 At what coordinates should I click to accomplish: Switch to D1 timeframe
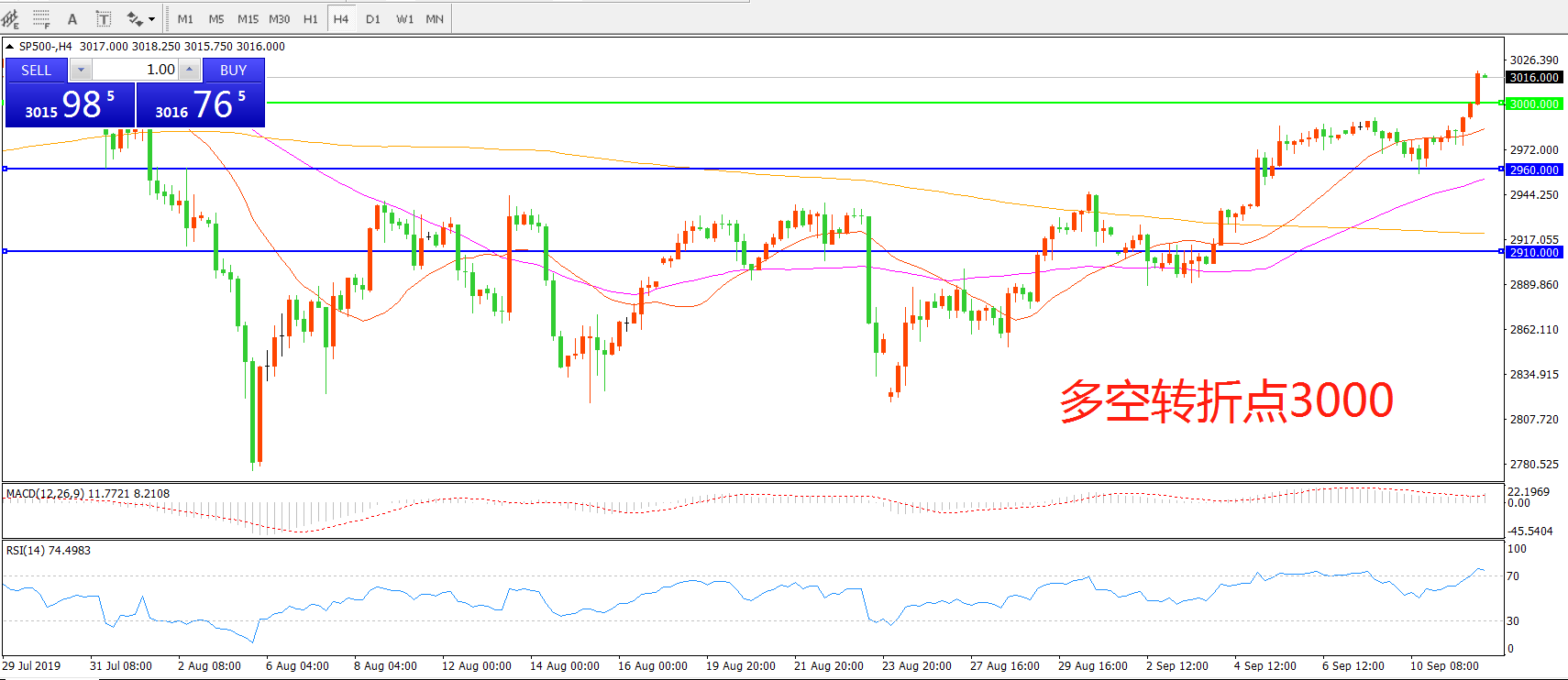(372, 19)
